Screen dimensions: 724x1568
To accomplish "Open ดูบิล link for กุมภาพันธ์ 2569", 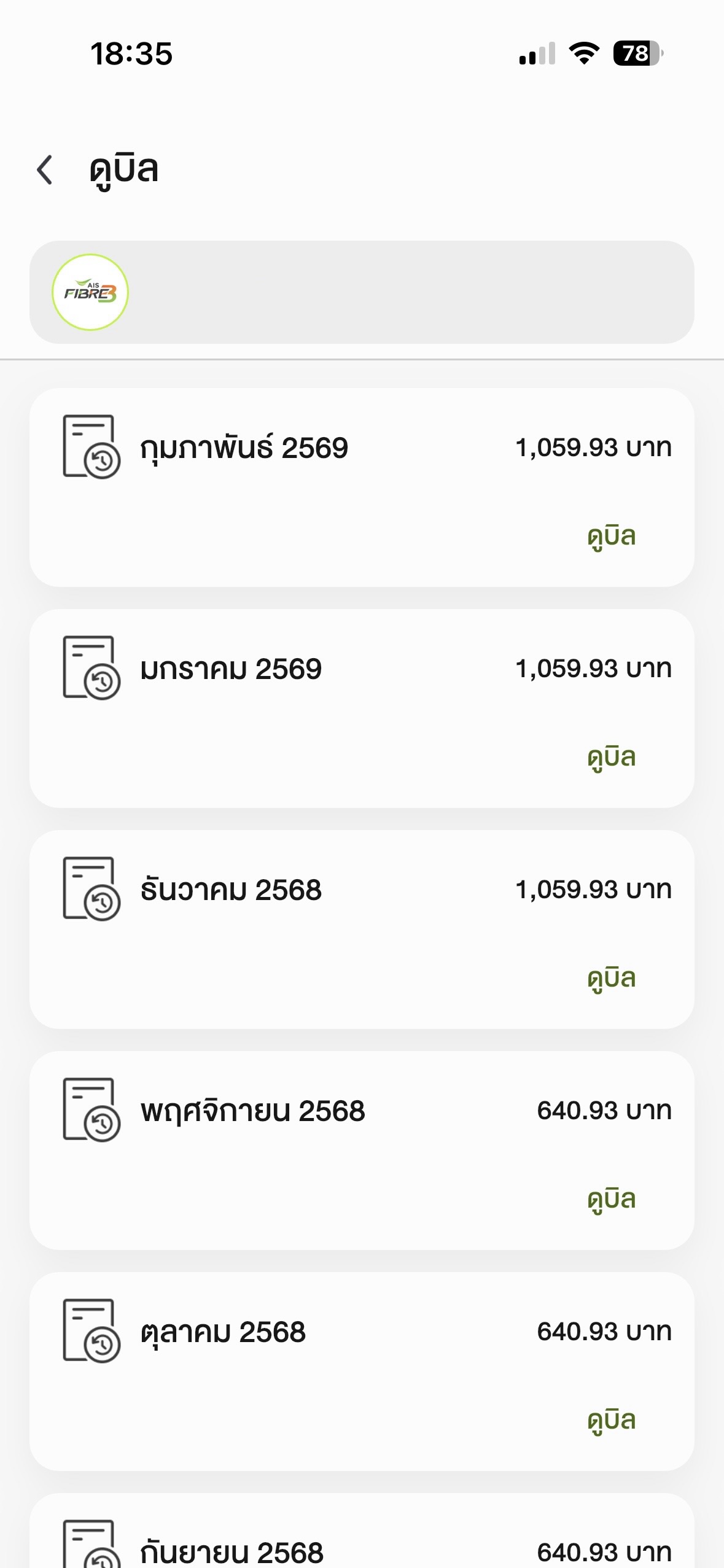I will point(611,537).
